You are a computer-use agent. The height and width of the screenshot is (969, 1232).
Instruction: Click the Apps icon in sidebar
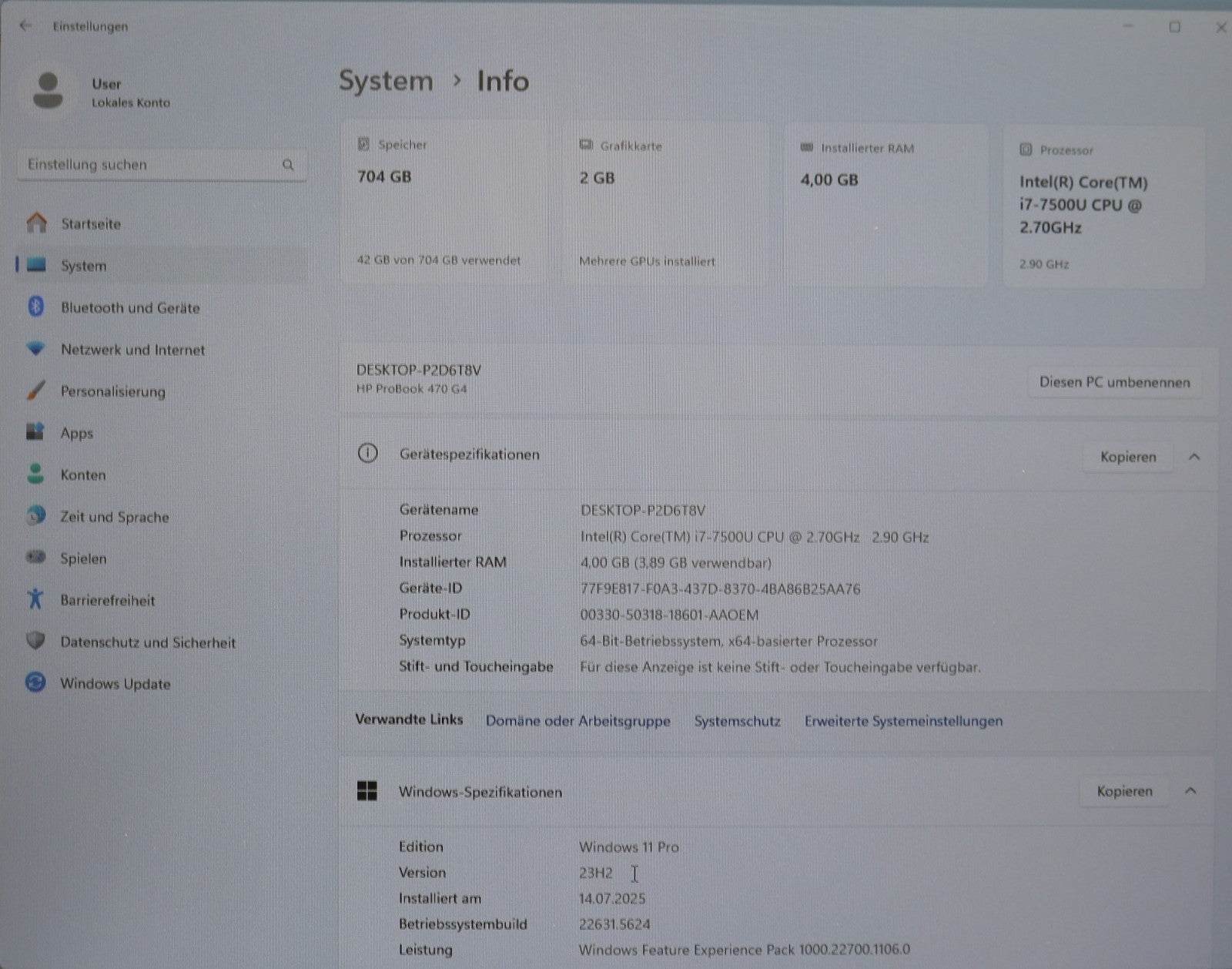click(35, 431)
